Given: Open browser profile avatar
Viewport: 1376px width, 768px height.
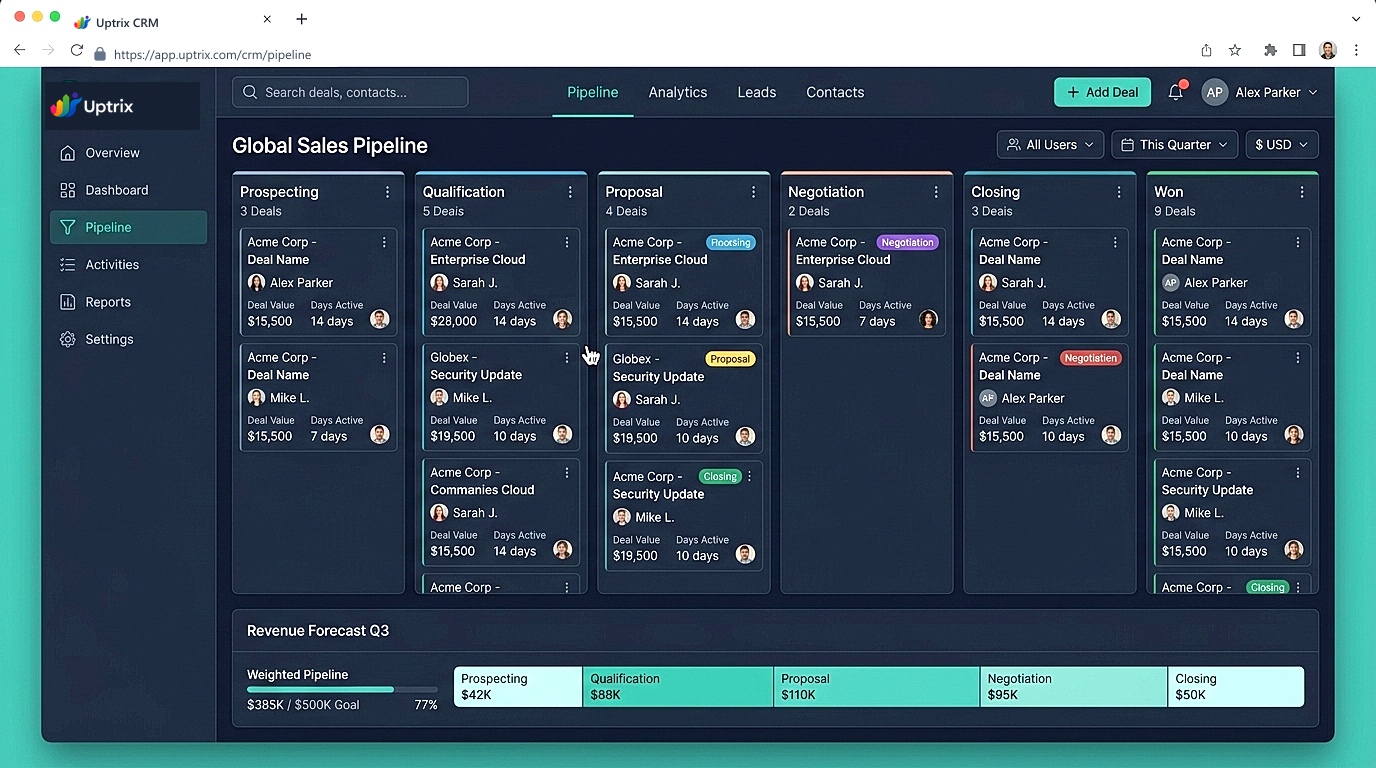Looking at the screenshot, I should pos(1328,50).
